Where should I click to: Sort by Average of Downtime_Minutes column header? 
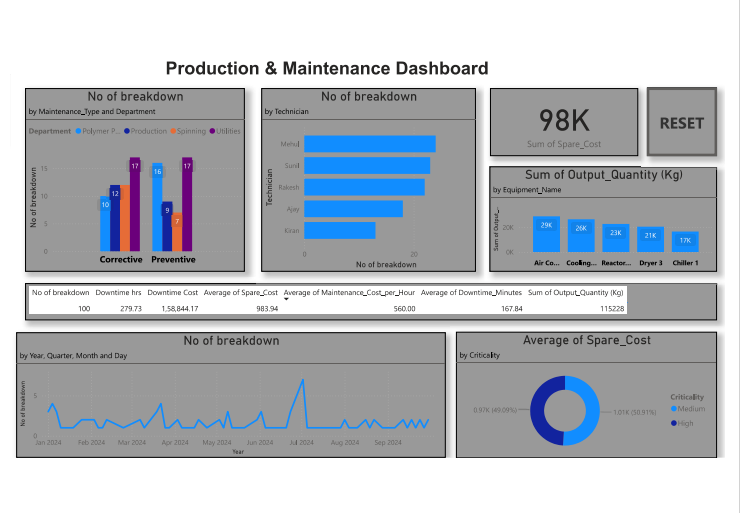tap(471, 293)
